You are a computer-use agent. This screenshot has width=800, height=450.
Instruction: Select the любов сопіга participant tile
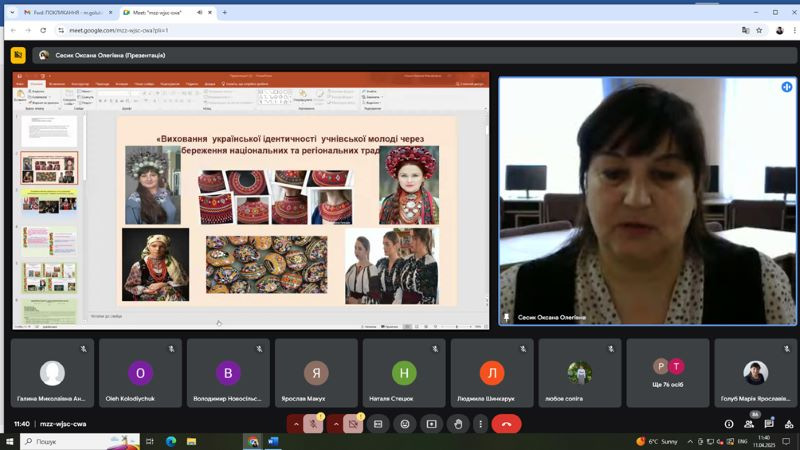coord(580,373)
